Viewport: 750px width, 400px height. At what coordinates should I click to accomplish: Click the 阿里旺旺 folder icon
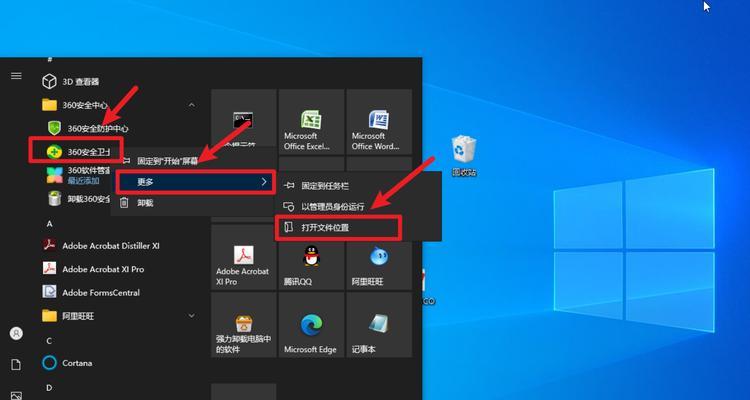(49, 316)
